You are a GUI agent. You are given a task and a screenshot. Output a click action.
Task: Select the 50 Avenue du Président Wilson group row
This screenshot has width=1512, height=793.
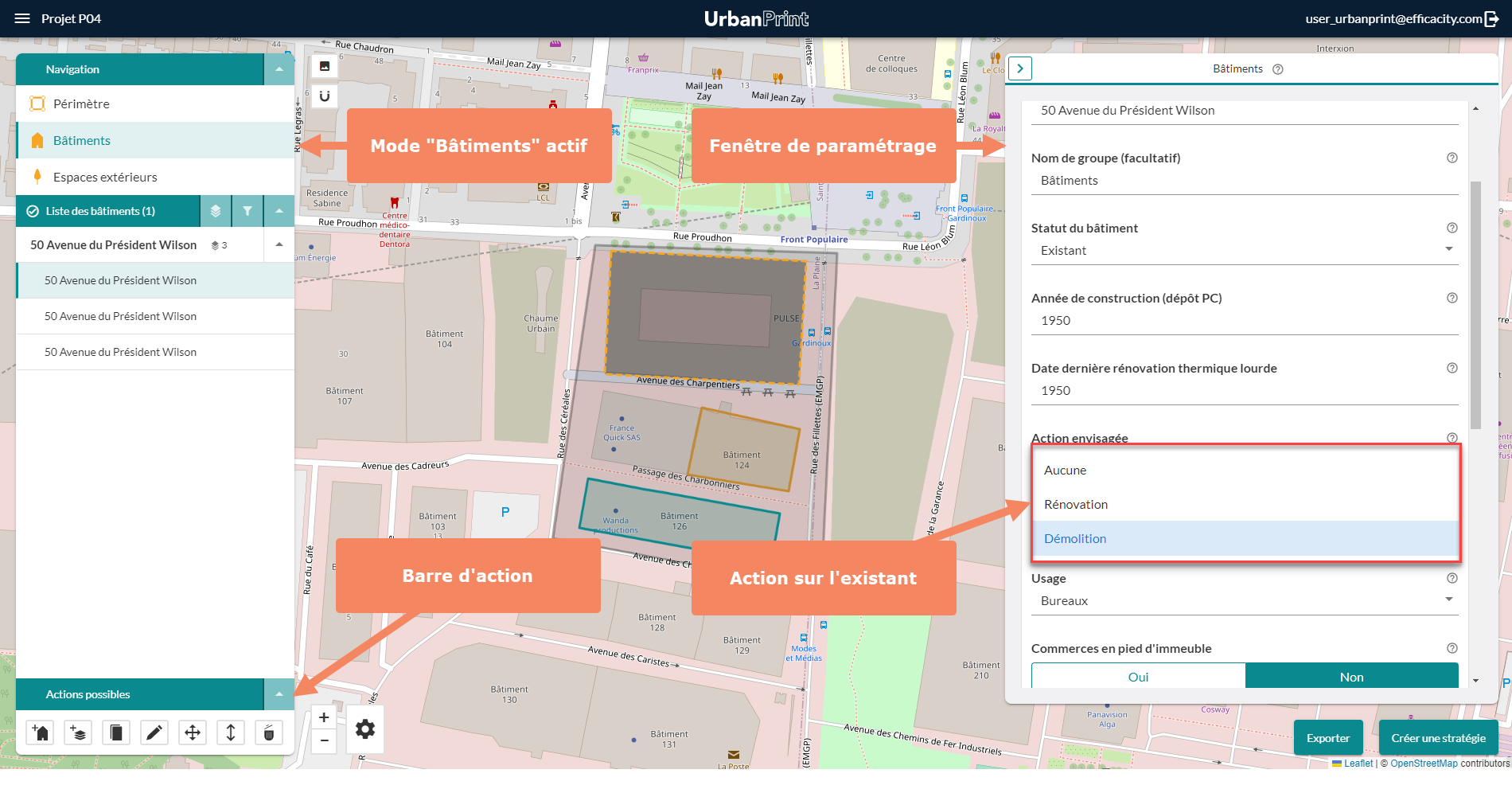coord(139,244)
